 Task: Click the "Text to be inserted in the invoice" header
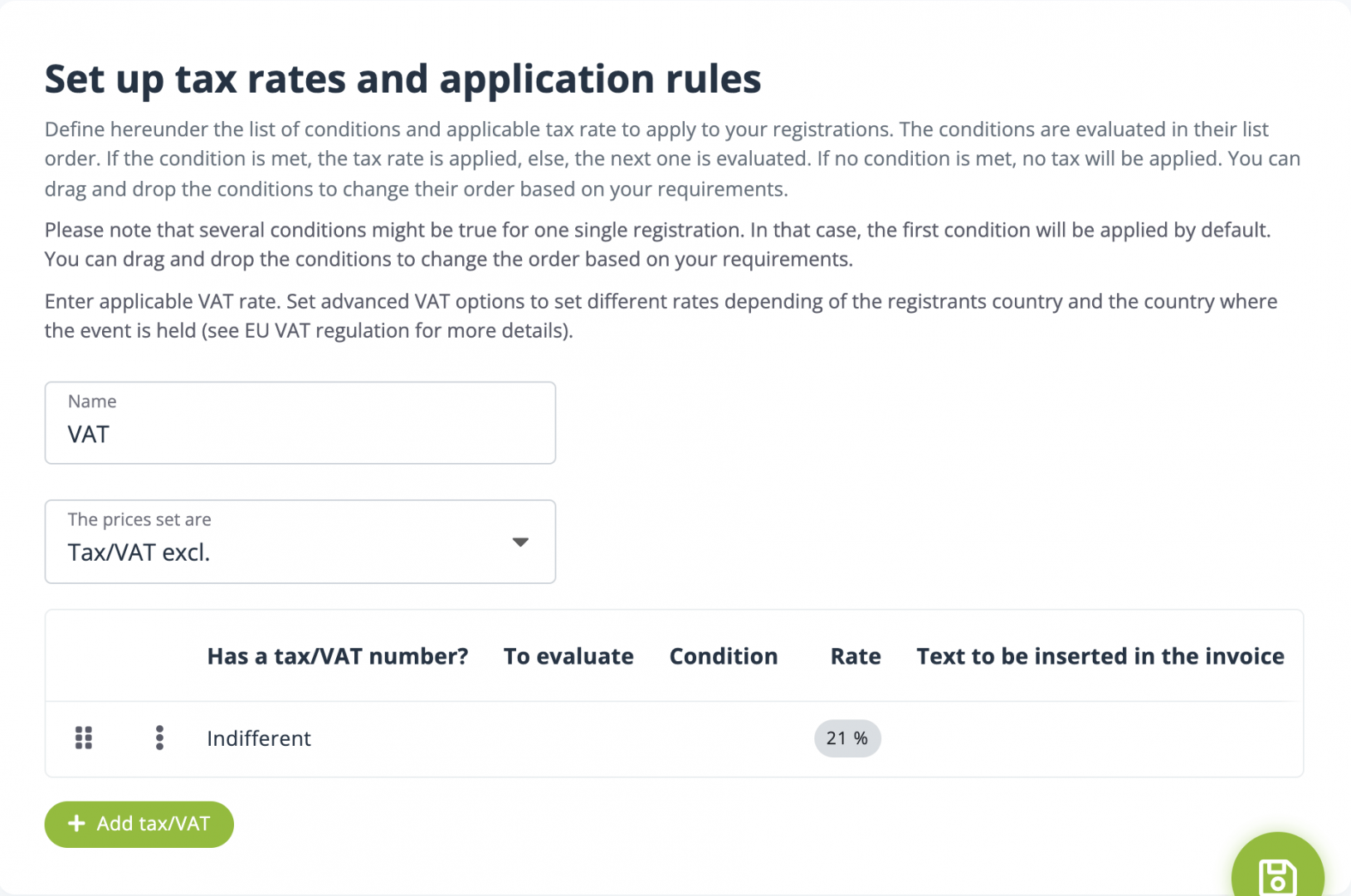[1100, 656]
